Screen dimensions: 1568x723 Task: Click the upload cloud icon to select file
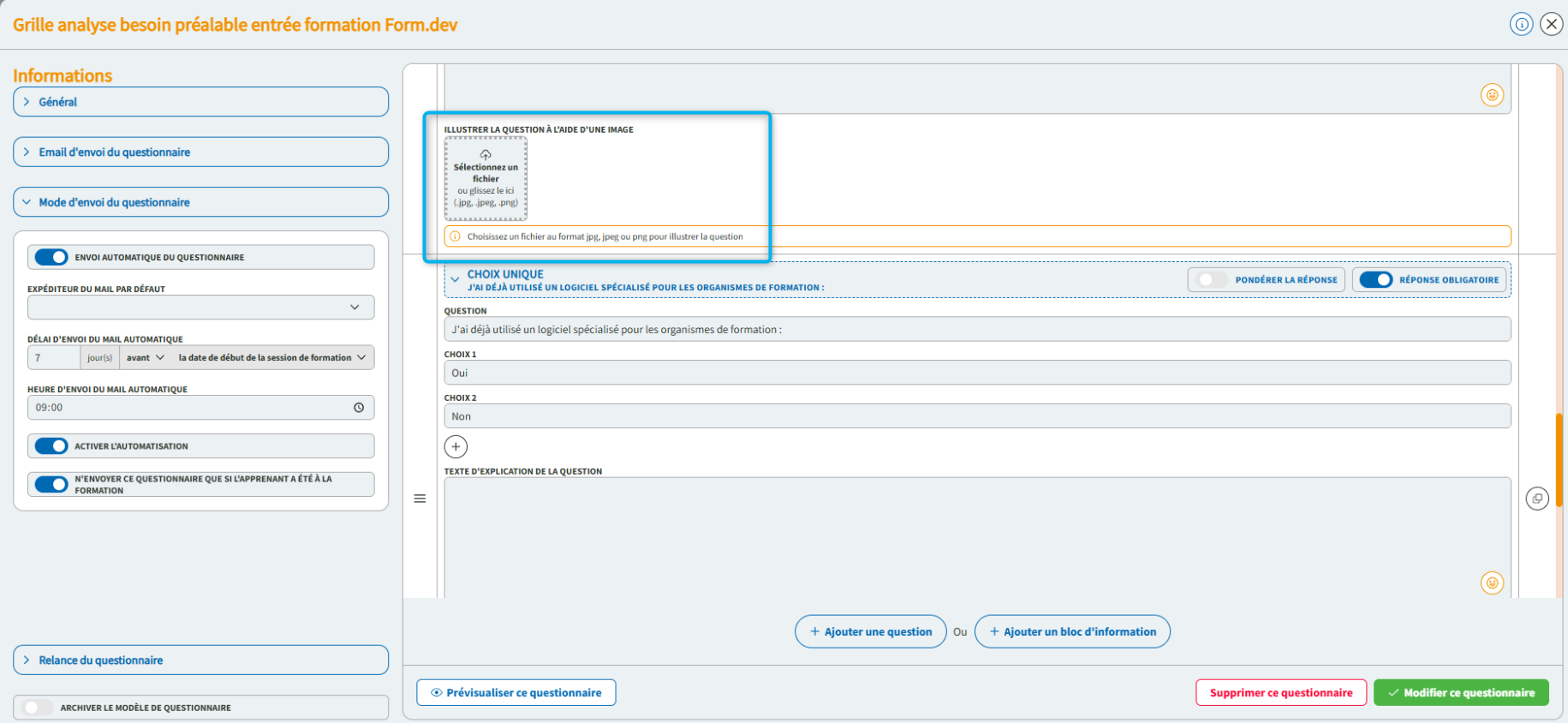(x=486, y=155)
